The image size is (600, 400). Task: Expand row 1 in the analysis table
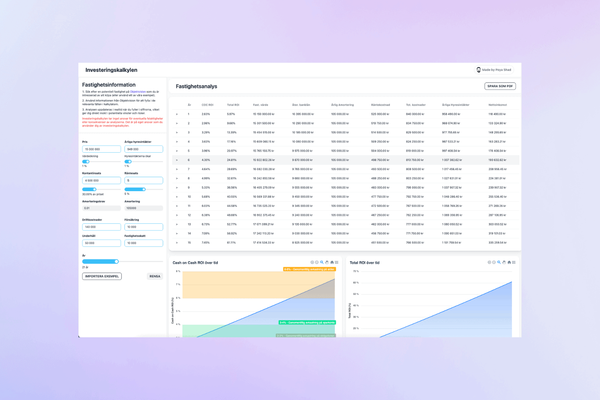coord(179,114)
